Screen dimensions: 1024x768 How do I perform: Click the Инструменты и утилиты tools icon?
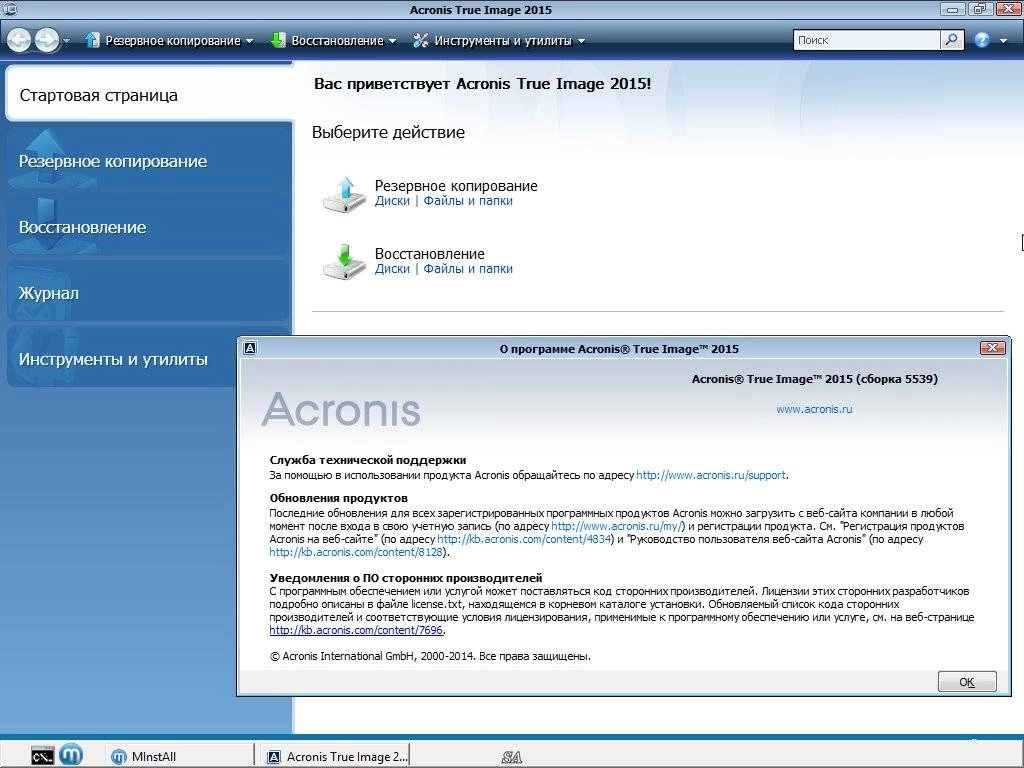[421, 40]
